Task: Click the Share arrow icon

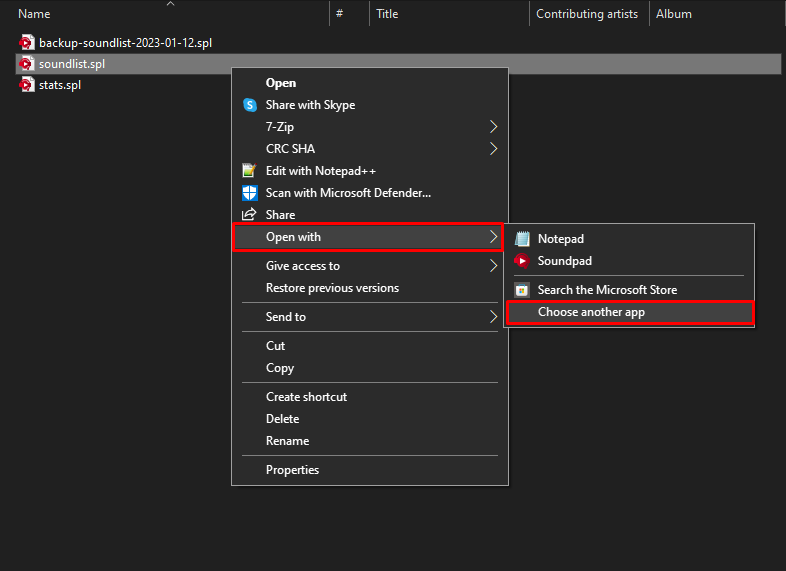Action: point(250,215)
